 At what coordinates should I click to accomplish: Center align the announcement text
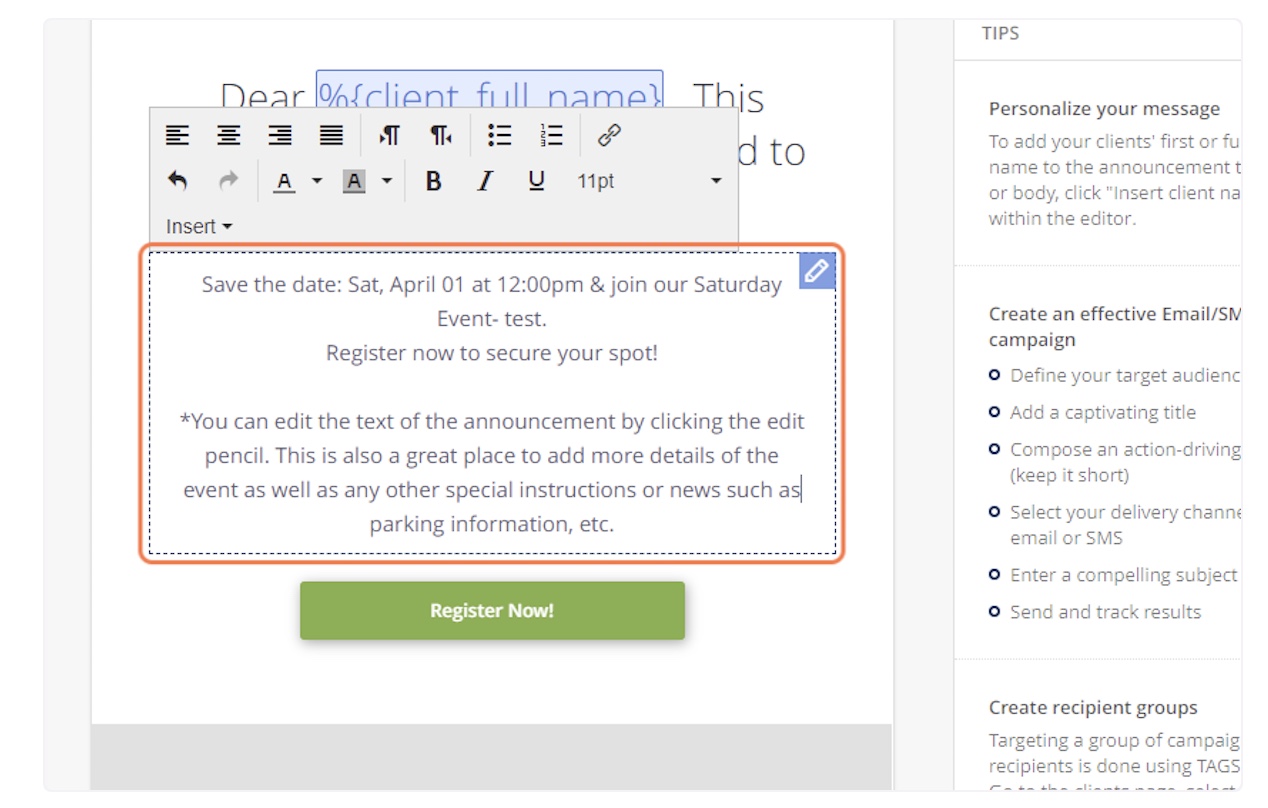(x=229, y=135)
